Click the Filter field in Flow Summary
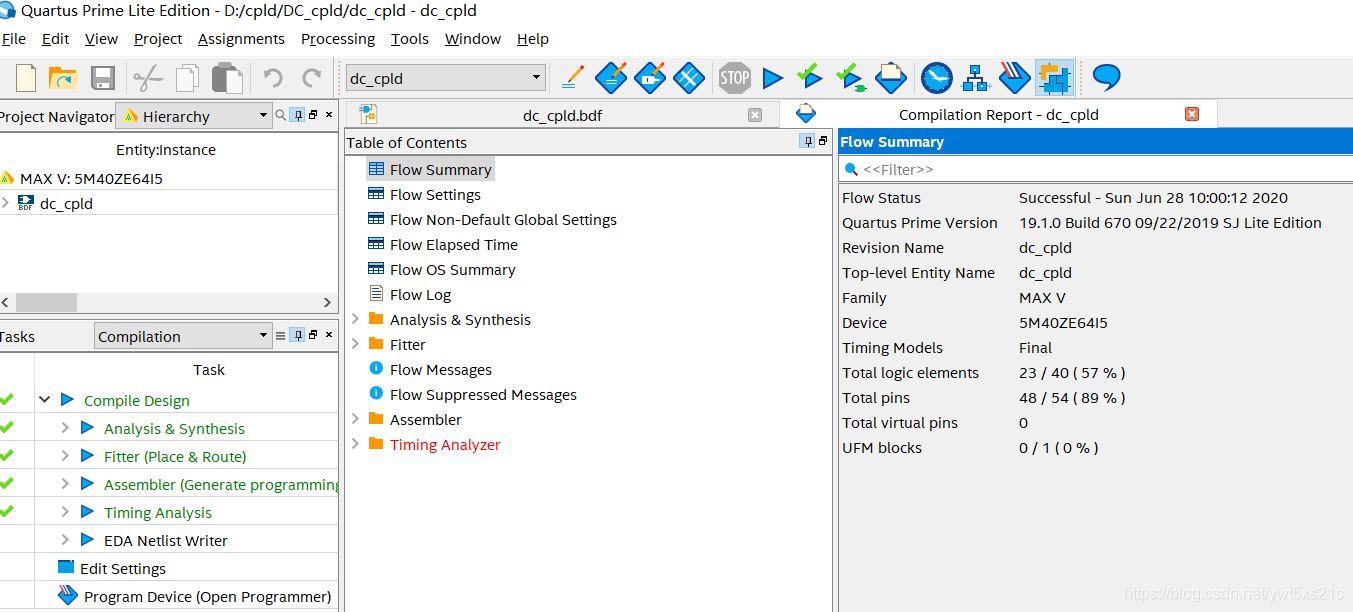1353x612 pixels. pos(1095,169)
